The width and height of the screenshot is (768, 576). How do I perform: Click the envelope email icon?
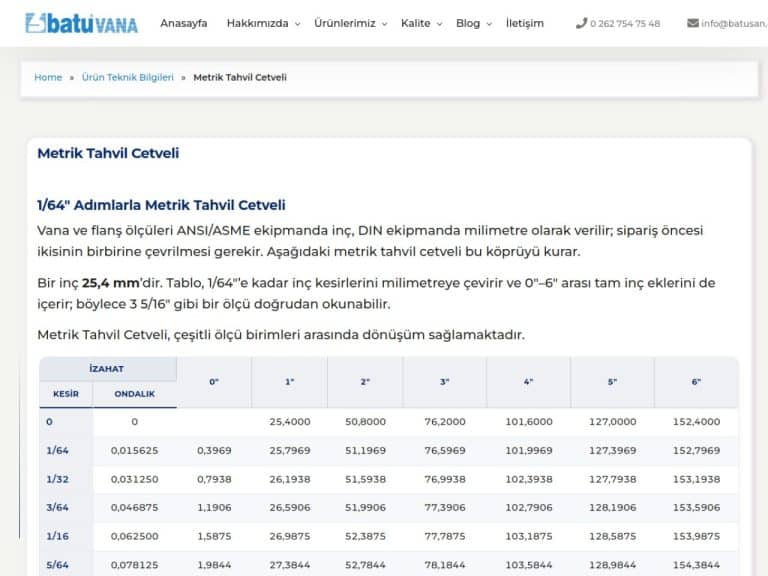[693, 23]
